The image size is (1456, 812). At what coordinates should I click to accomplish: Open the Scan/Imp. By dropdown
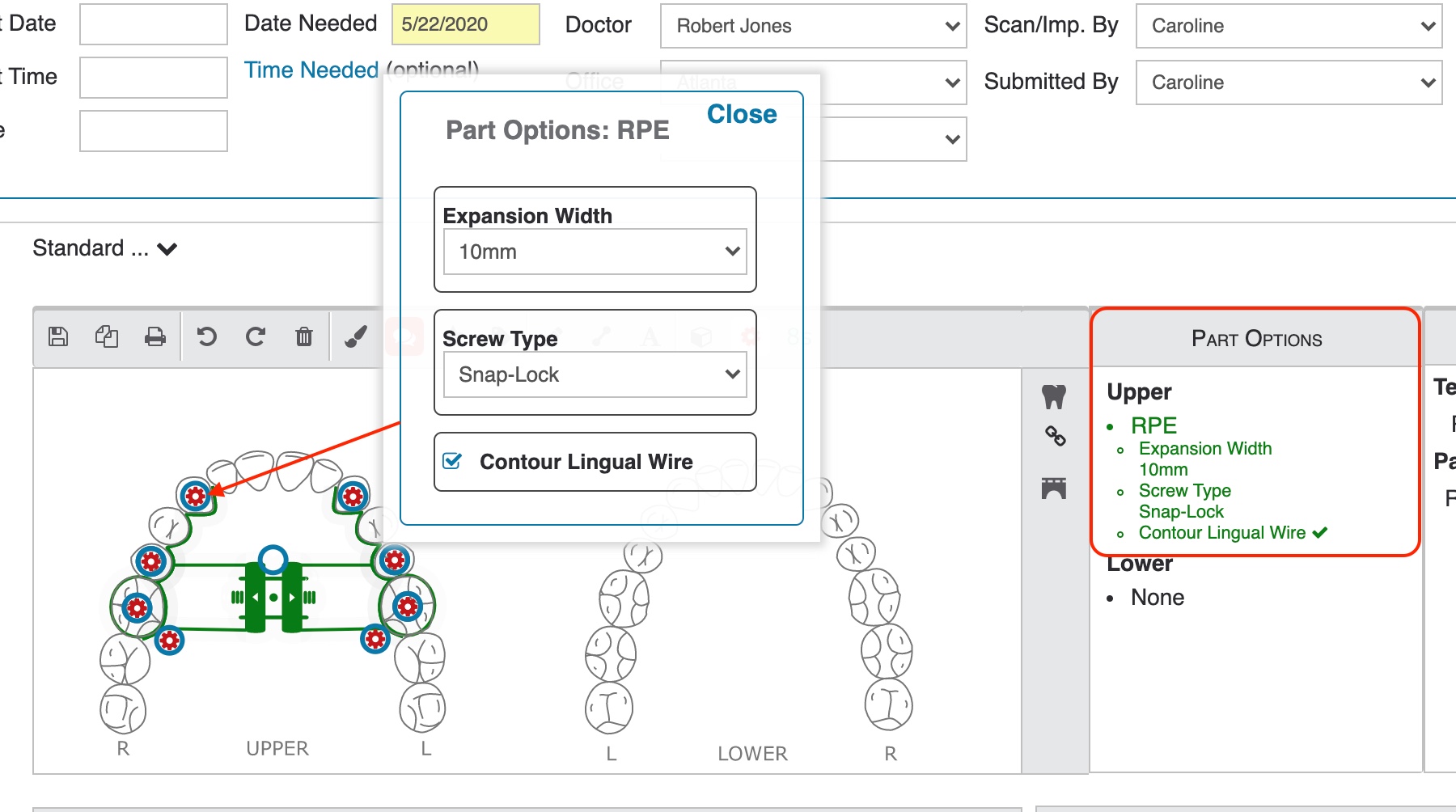coord(1289,26)
